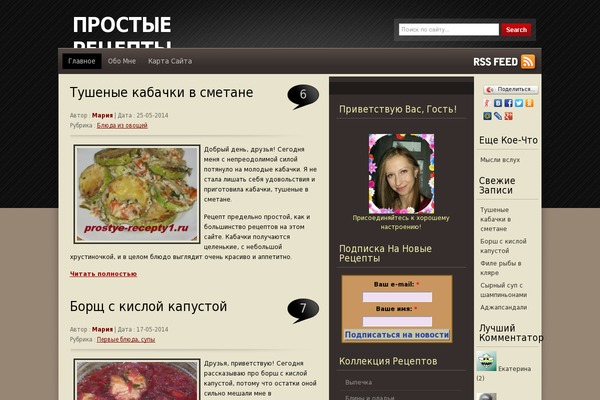
Task: Click author Мария on kabachki post
Action: pyautogui.click(x=103, y=115)
